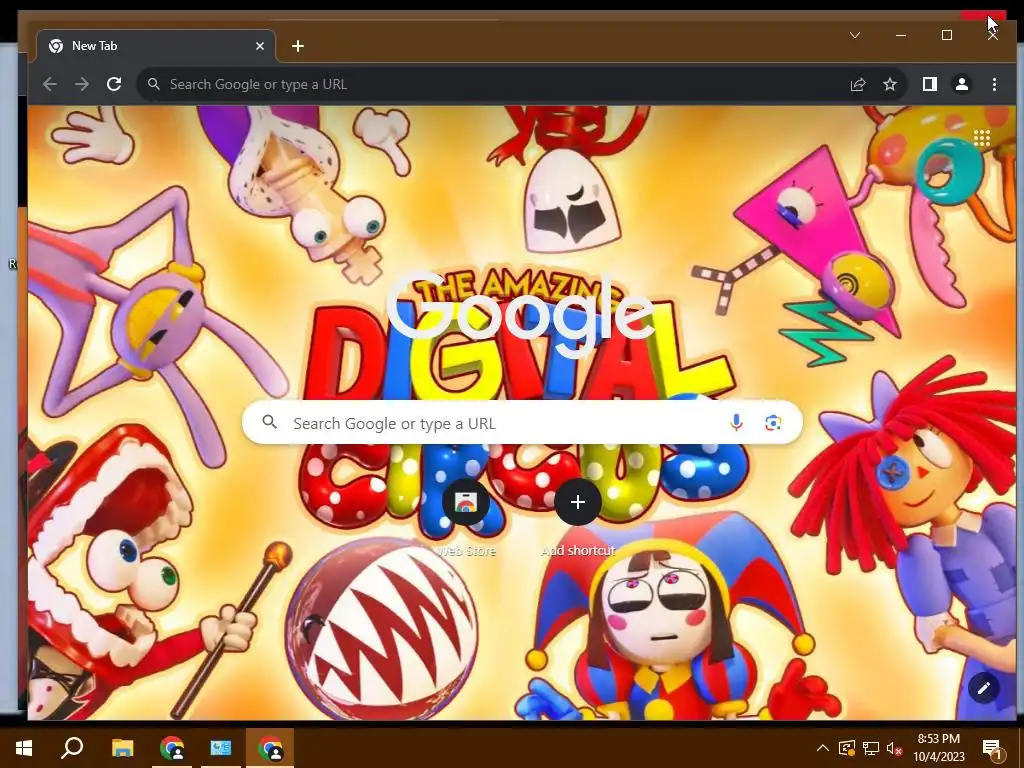Image resolution: width=1024 pixels, height=768 pixels.
Task: Open a new tab with plus button
Action: coord(298,46)
